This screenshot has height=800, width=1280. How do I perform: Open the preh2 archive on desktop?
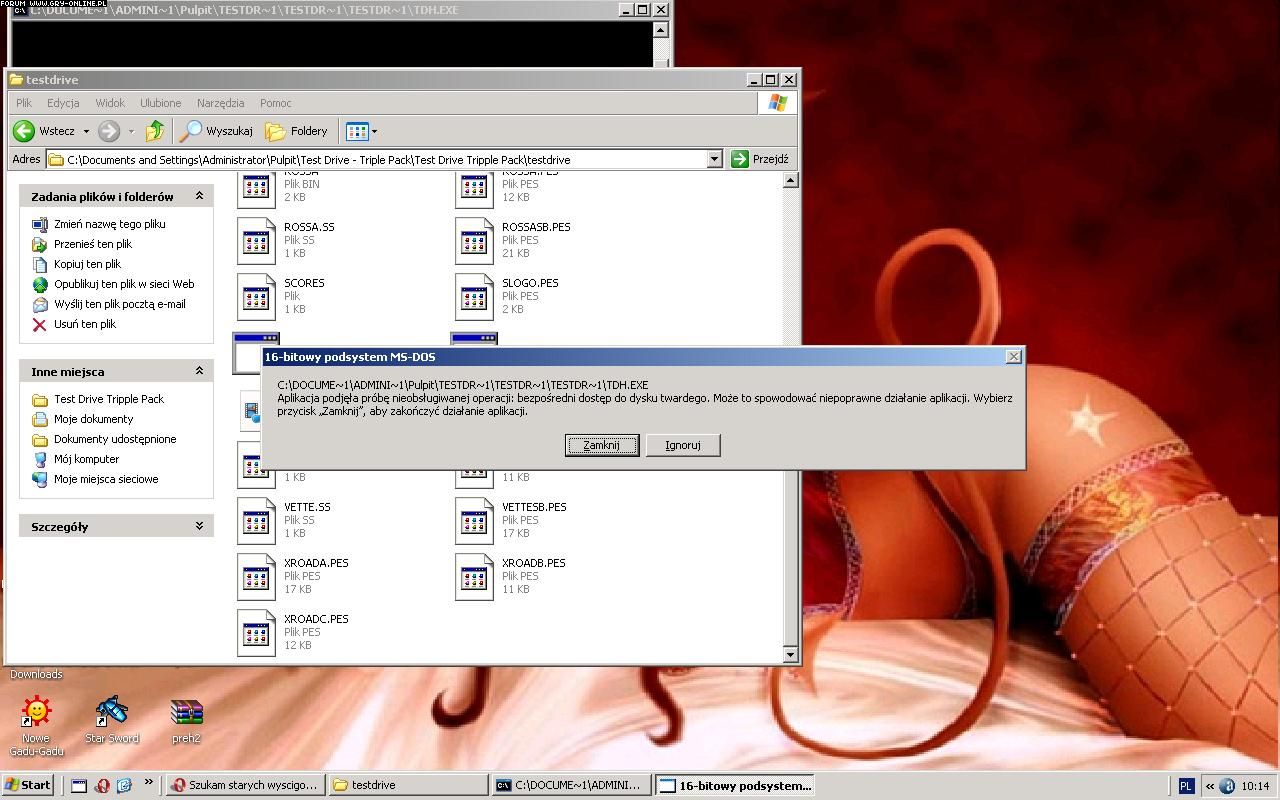coord(186,712)
